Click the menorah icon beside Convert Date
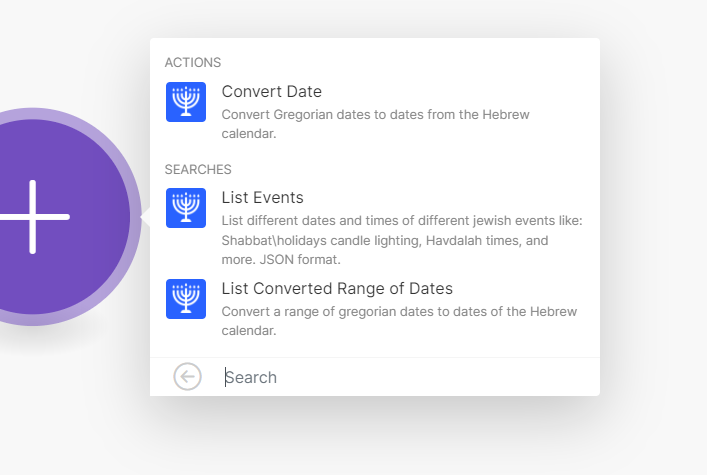707x475 pixels. (186, 102)
